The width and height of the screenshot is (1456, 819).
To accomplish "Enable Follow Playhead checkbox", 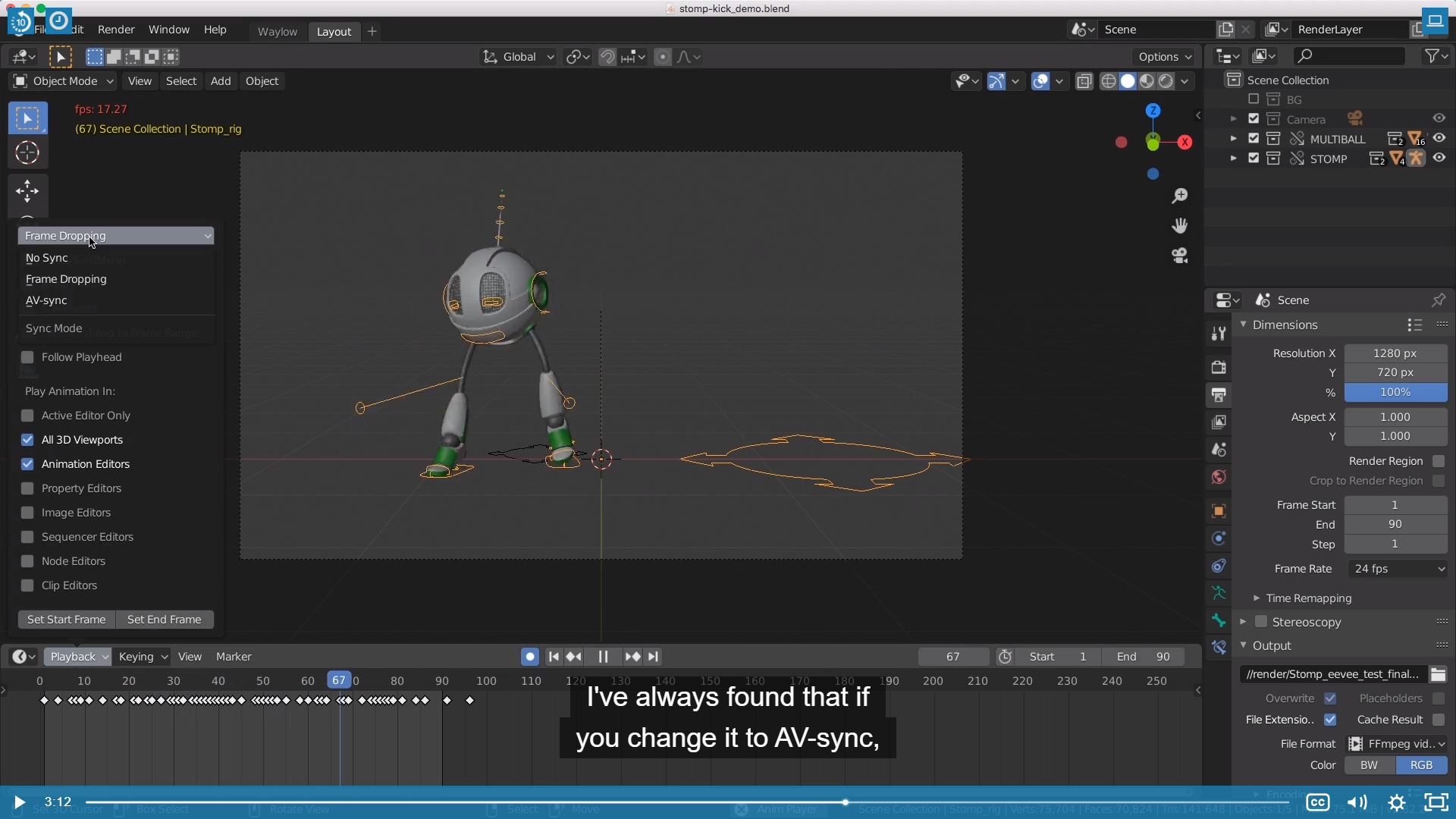I will coord(27,357).
